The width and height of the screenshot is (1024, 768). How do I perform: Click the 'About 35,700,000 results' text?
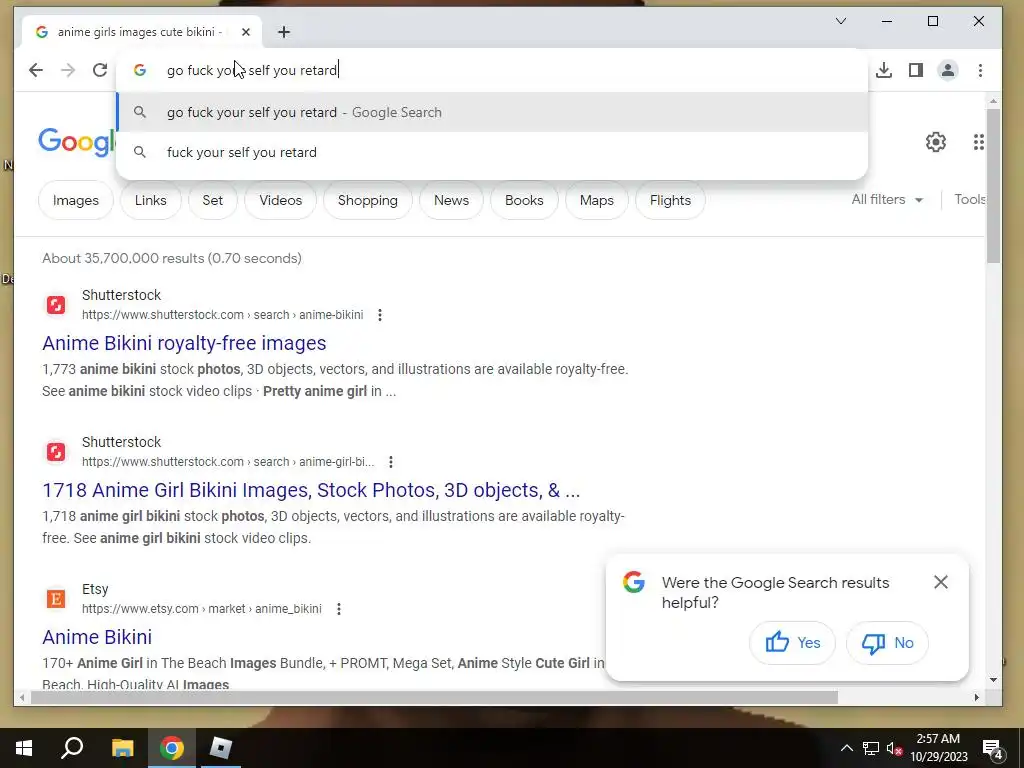pyautogui.click(x=172, y=258)
